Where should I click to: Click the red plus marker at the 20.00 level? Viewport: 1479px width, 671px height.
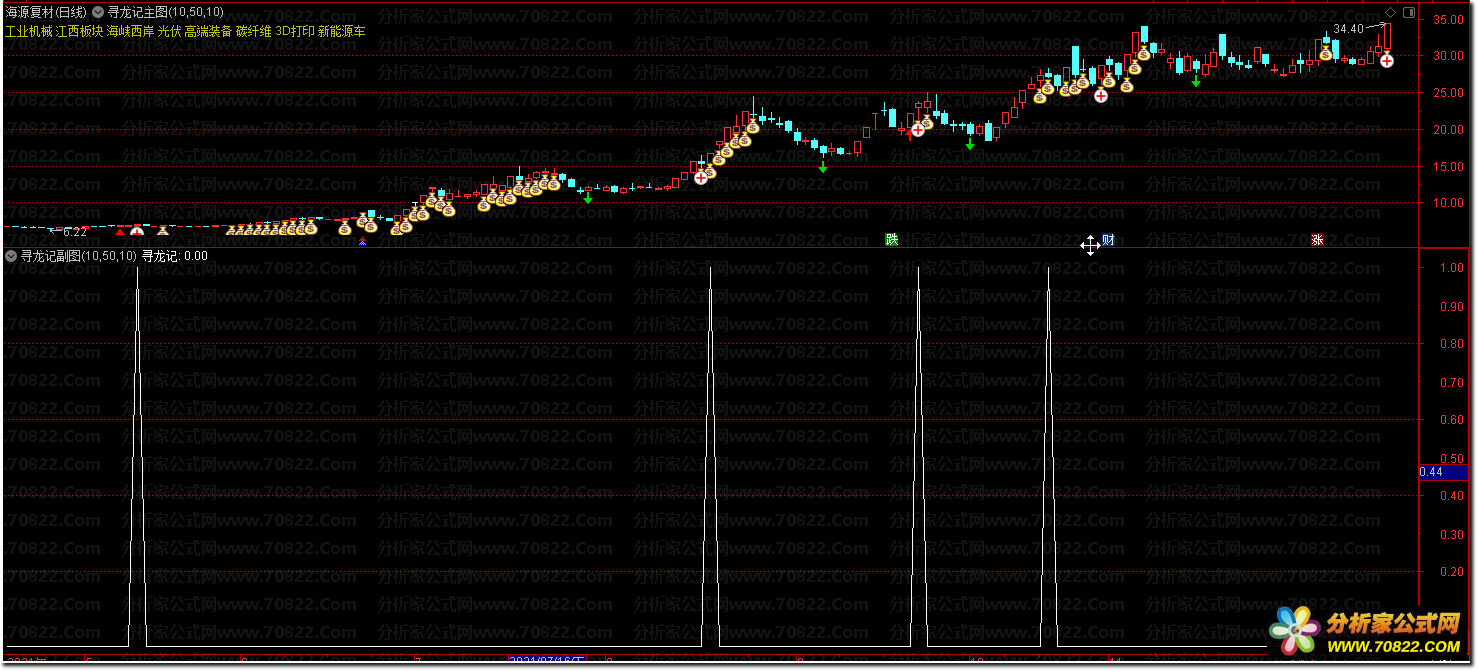click(x=917, y=129)
